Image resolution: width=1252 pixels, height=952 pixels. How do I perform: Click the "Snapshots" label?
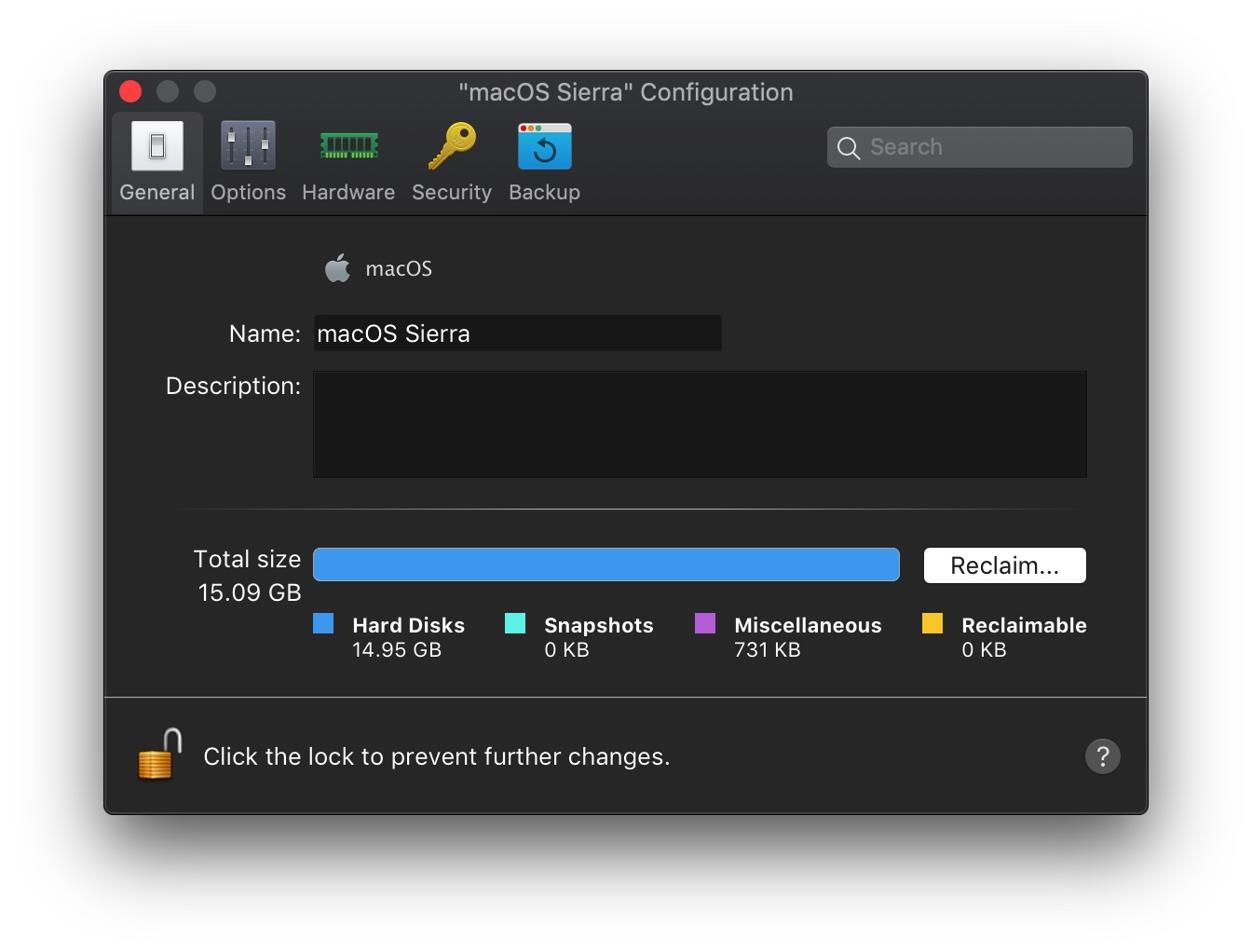599,625
